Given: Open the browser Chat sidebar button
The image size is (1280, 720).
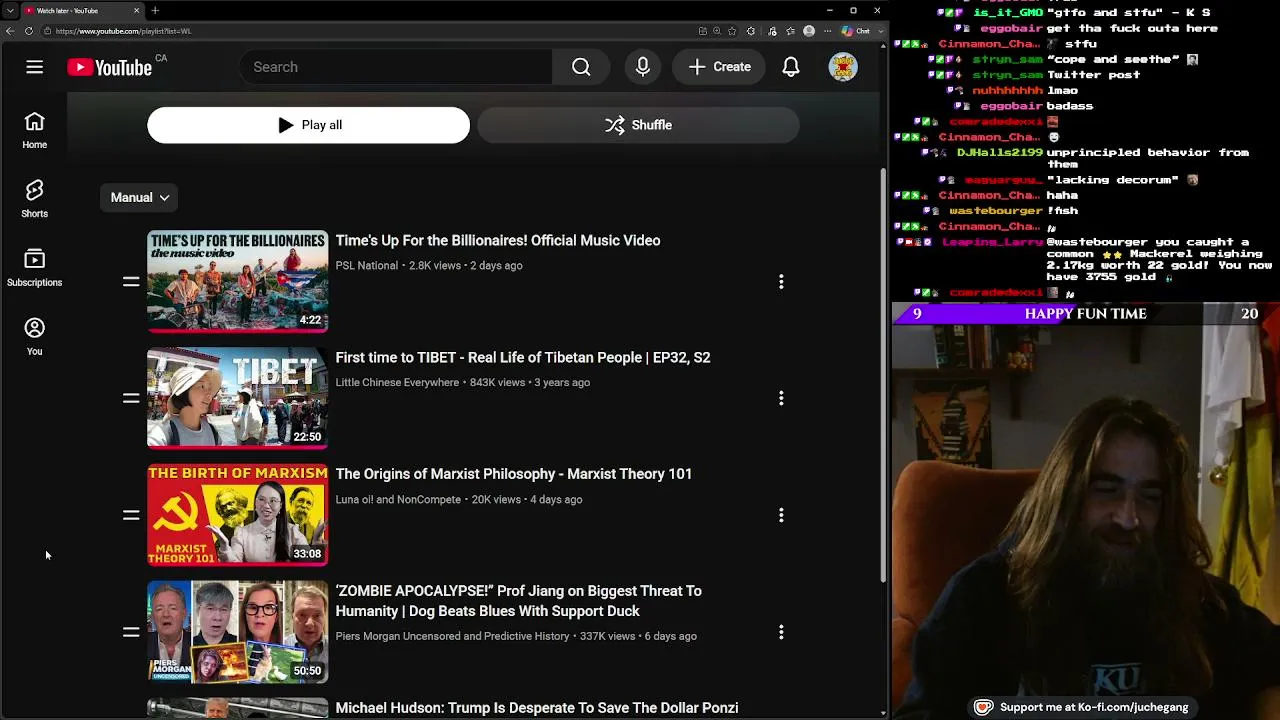Looking at the screenshot, I should [855, 31].
